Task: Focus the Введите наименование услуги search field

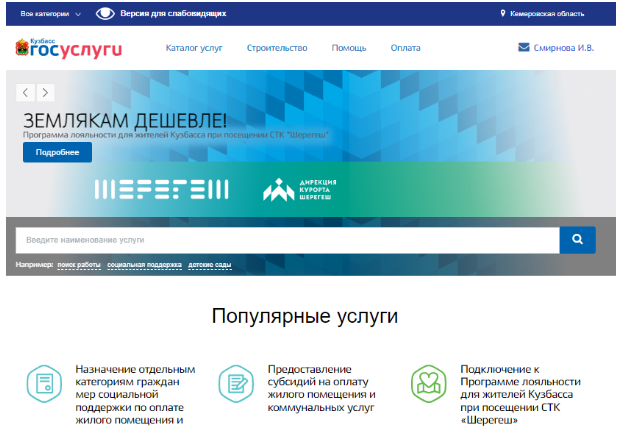Action: pos(288,240)
